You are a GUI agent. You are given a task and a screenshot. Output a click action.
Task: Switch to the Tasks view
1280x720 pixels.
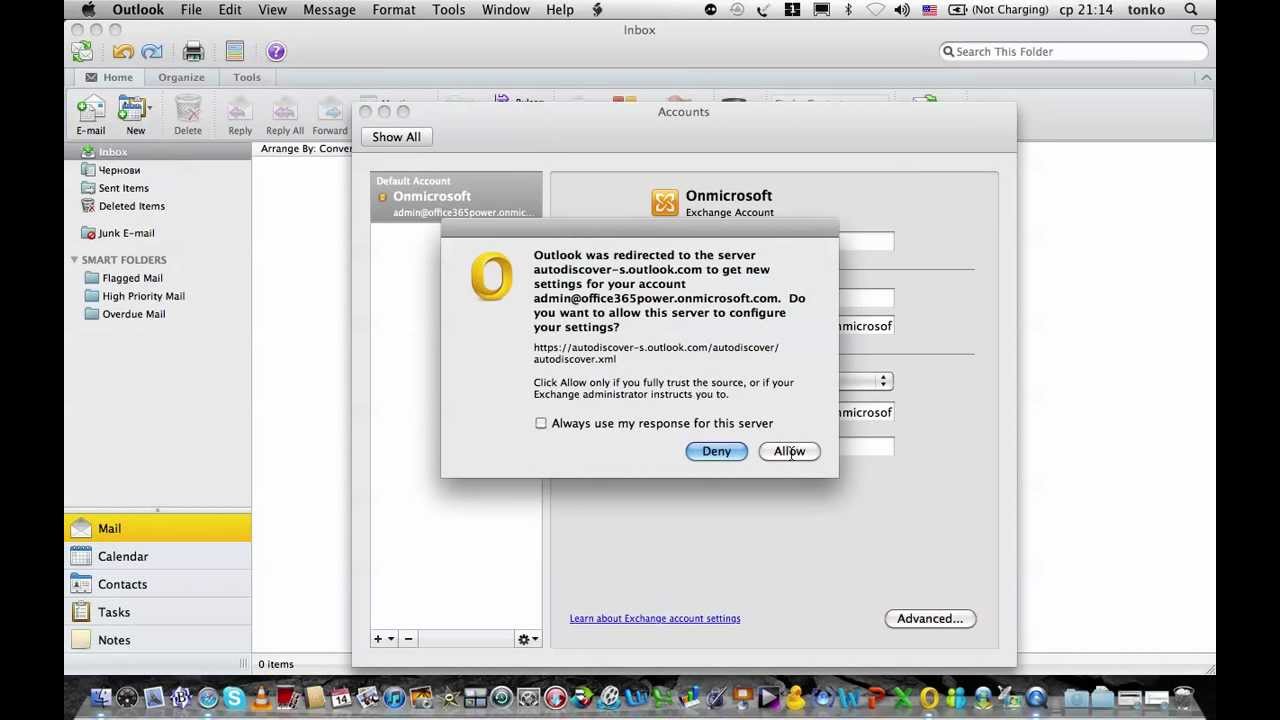point(158,612)
